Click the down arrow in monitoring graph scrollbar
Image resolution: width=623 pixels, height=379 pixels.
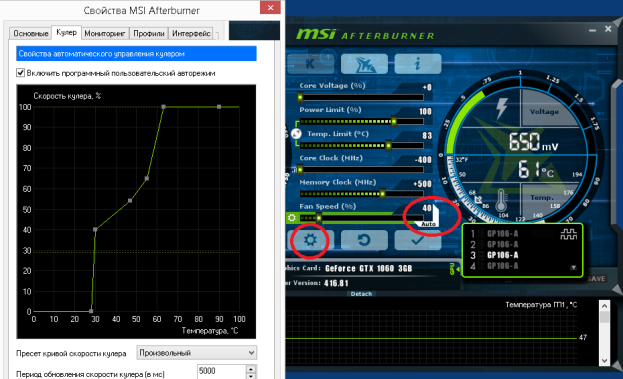coord(604,361)
